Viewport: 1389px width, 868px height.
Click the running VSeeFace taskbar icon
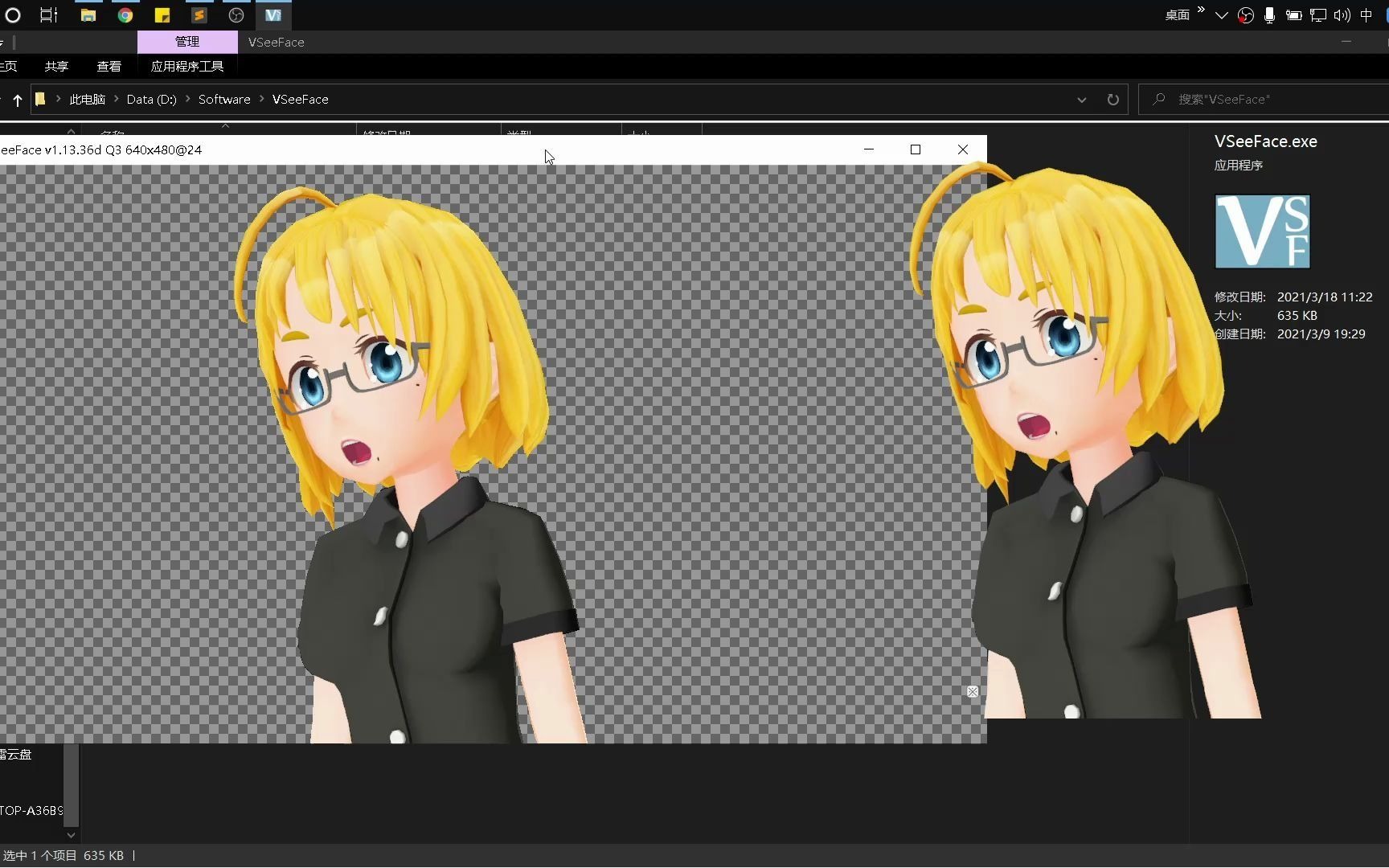(273, 14)
